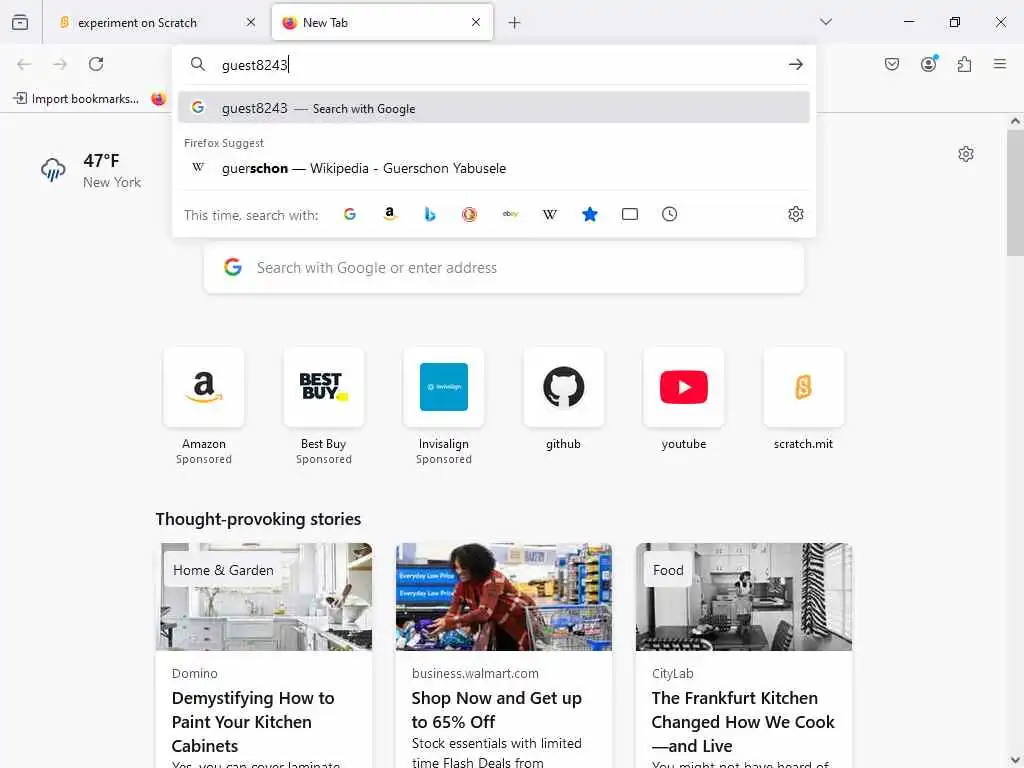Click the Home & Garden story image
Image resolution: width=1024 pixels, height=768 pixels.
coord(264,597)
